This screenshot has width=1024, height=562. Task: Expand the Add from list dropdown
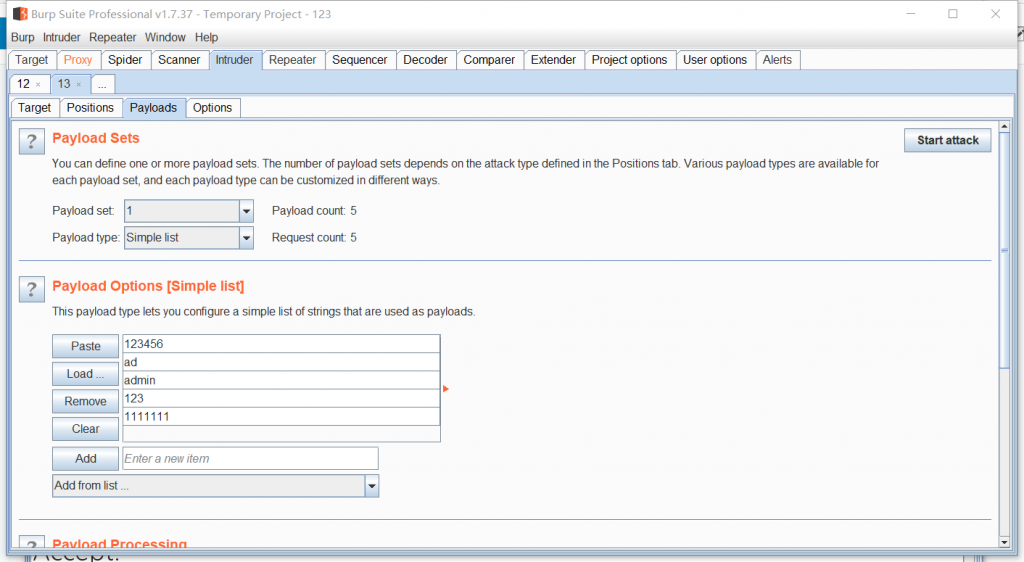click(x=371, y=486)
